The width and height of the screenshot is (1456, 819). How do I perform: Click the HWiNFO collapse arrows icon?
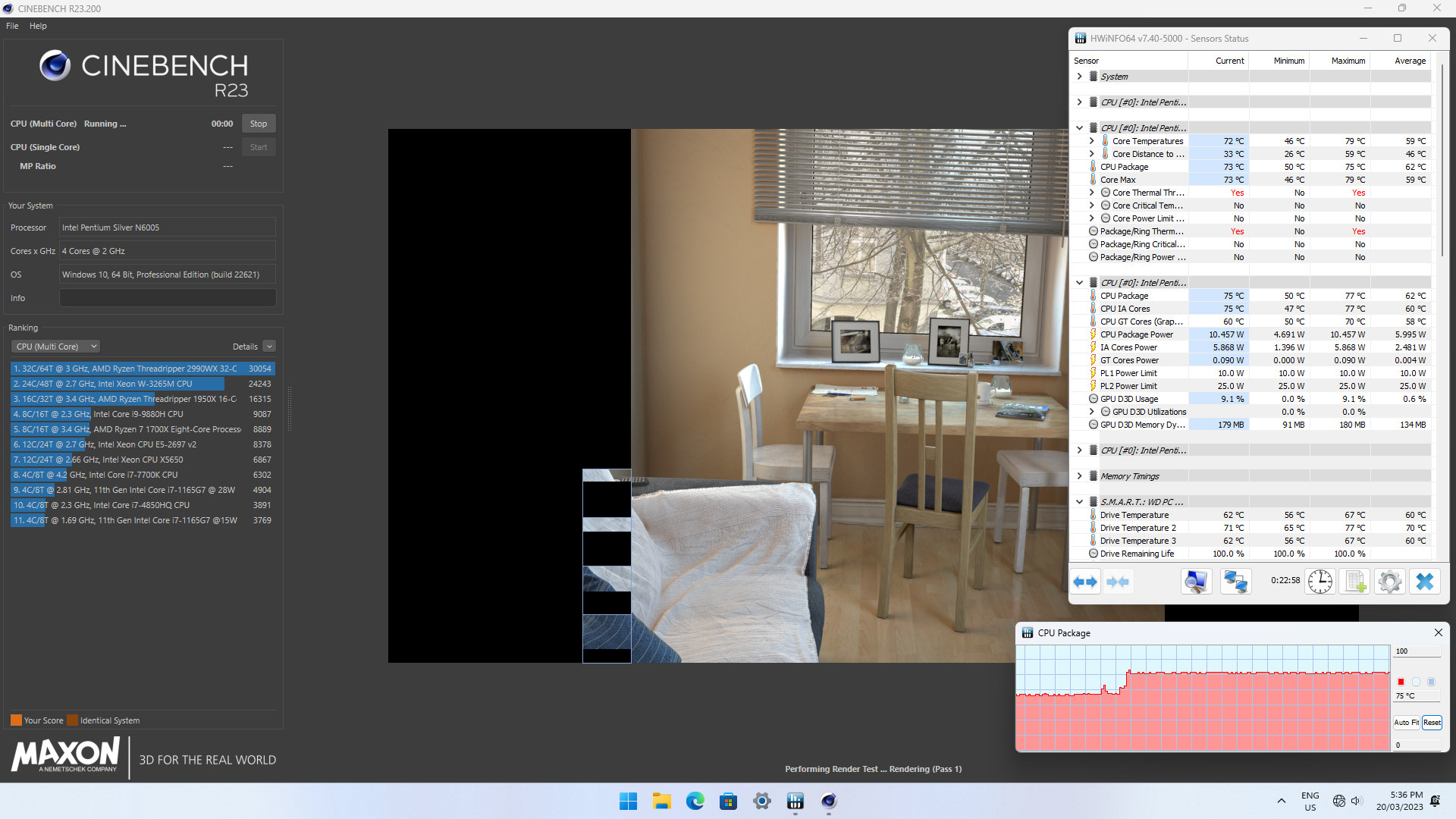[x=1118, y=582]
